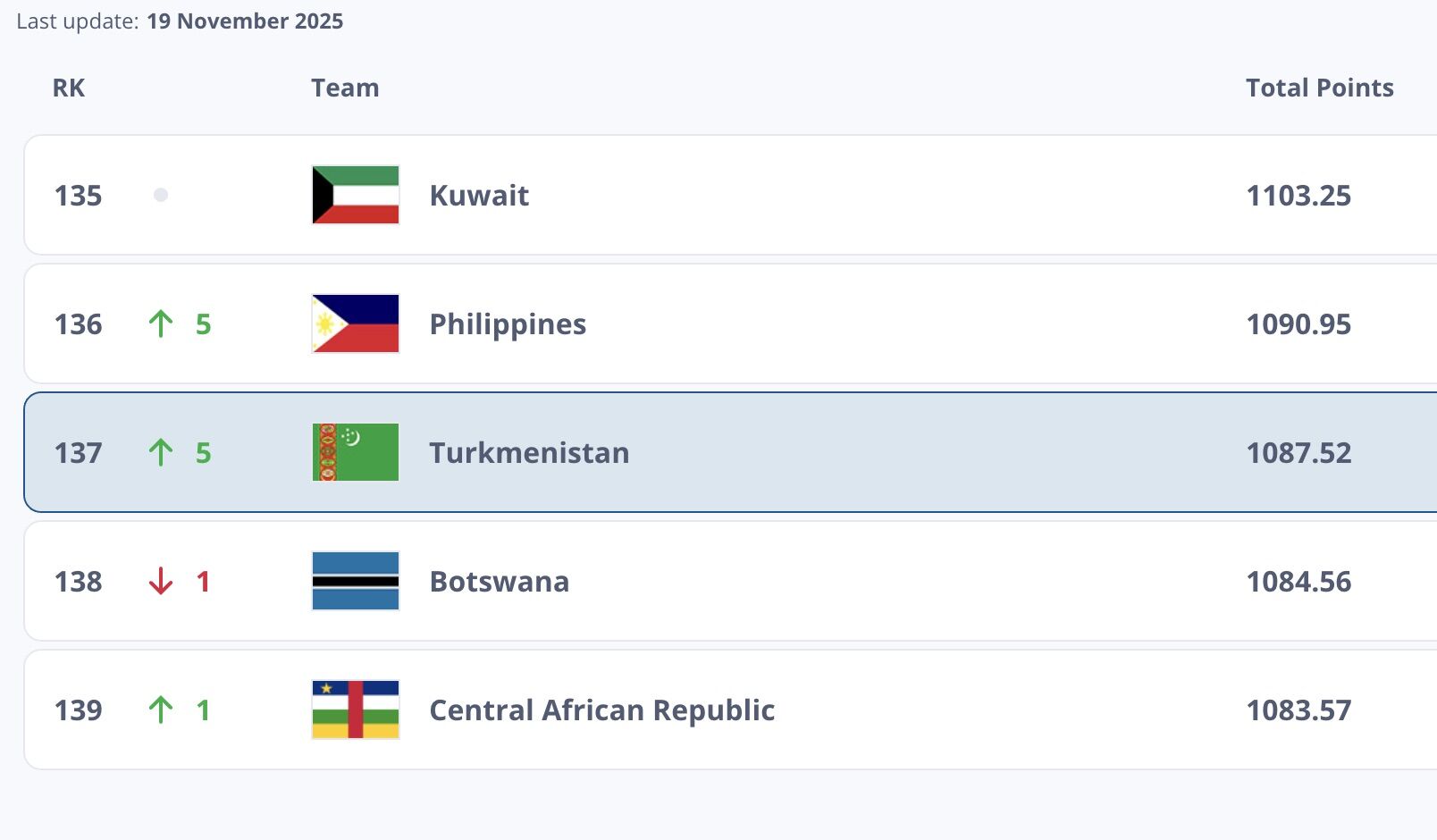Screen dimensions: 1437x840
Task: Click the Botswana flag icon
Action: (x=355, y=581)
